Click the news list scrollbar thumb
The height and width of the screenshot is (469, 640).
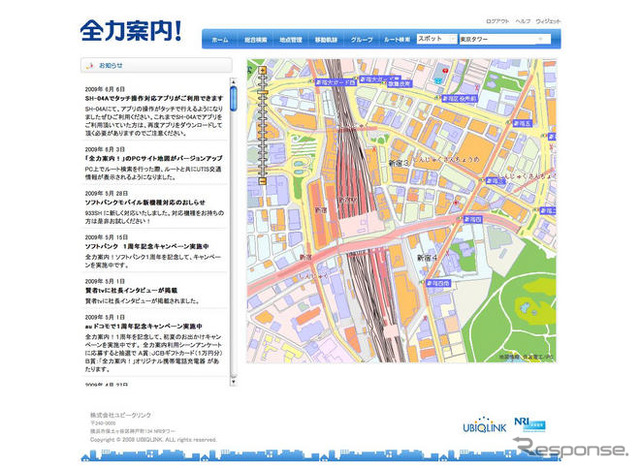233,98
